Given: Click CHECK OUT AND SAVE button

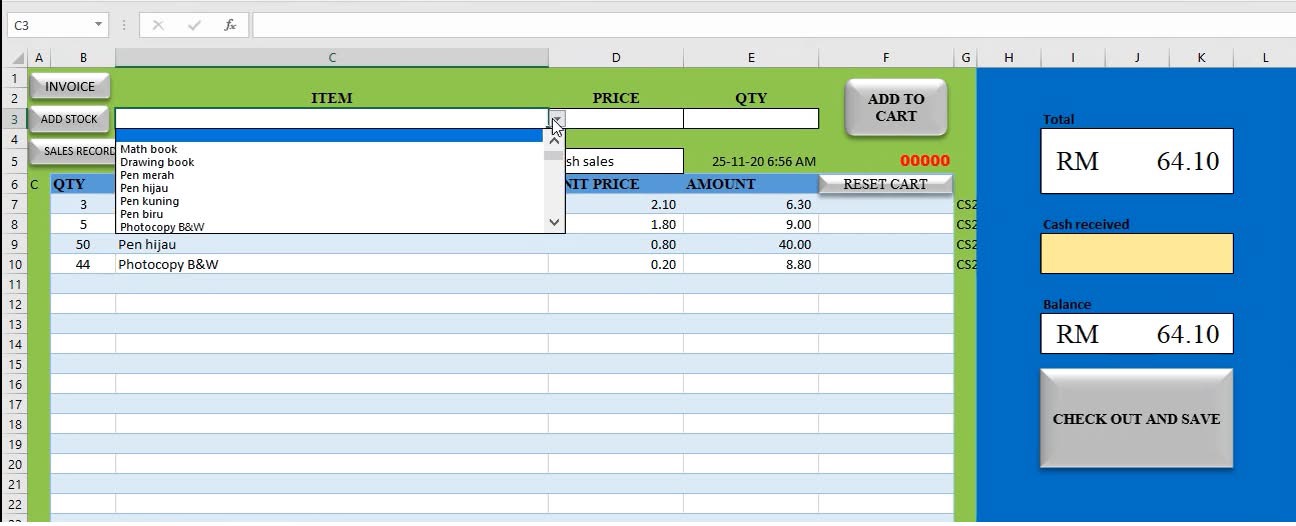Looking at the screenshot, I should (x=1136, y=419).
